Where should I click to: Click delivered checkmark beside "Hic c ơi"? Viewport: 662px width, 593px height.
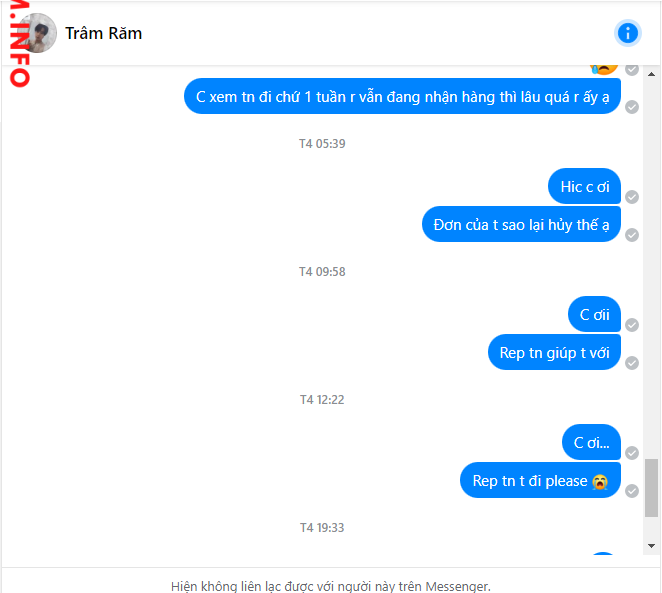click(632, 197)
